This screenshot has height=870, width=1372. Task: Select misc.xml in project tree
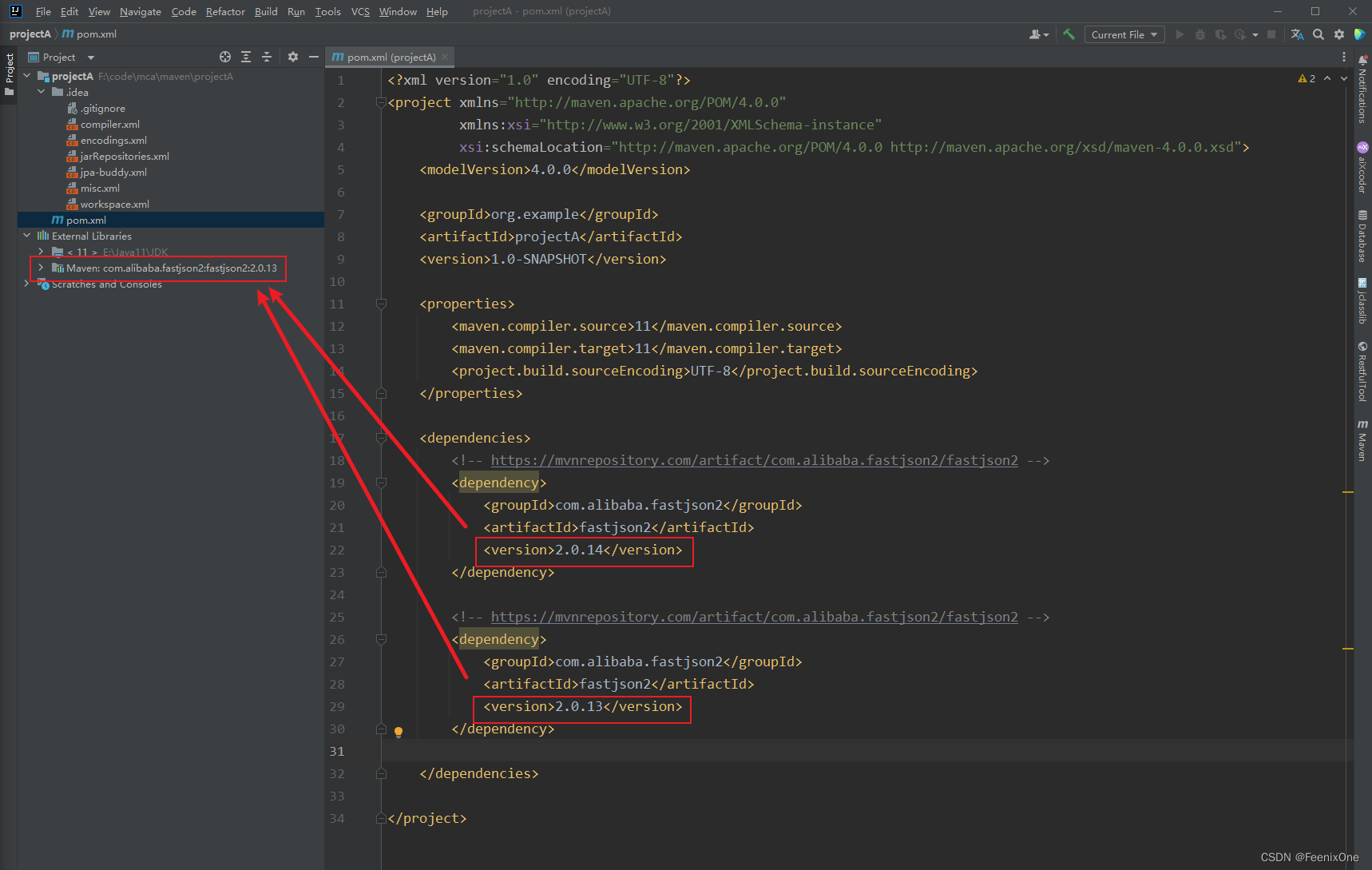click(100, 188)
